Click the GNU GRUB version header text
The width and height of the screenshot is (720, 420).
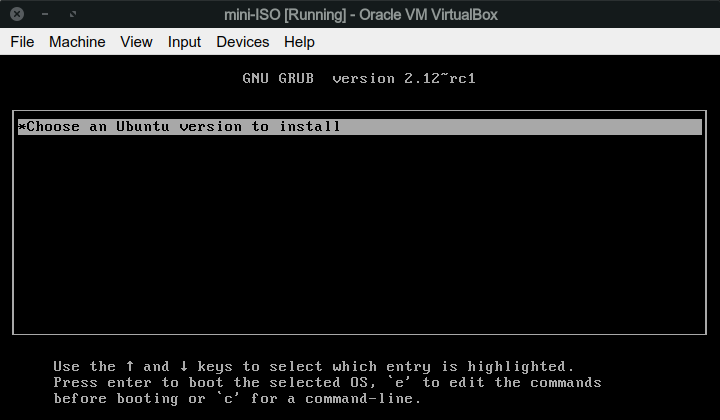(359, 78)
